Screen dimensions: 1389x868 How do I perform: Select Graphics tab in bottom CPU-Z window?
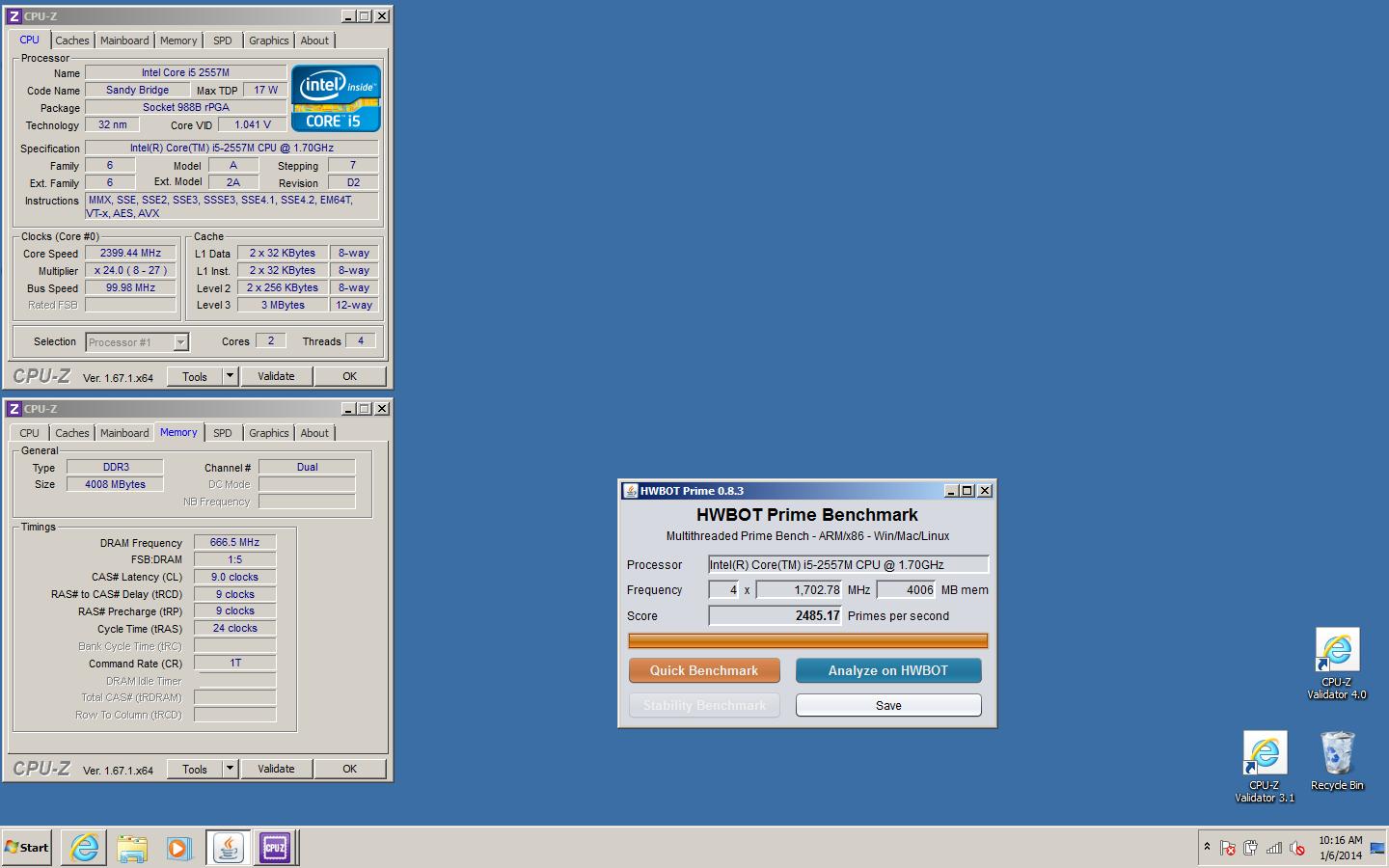tap(268, 433)
